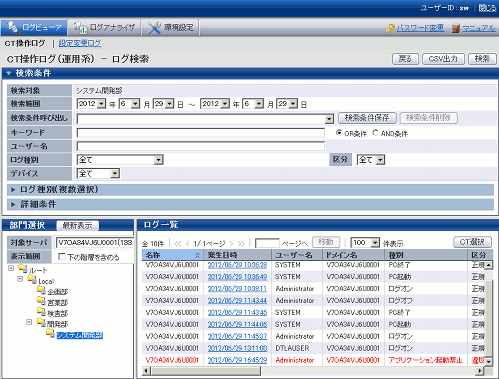Click the キーワード input field

[x=201, y=133]
